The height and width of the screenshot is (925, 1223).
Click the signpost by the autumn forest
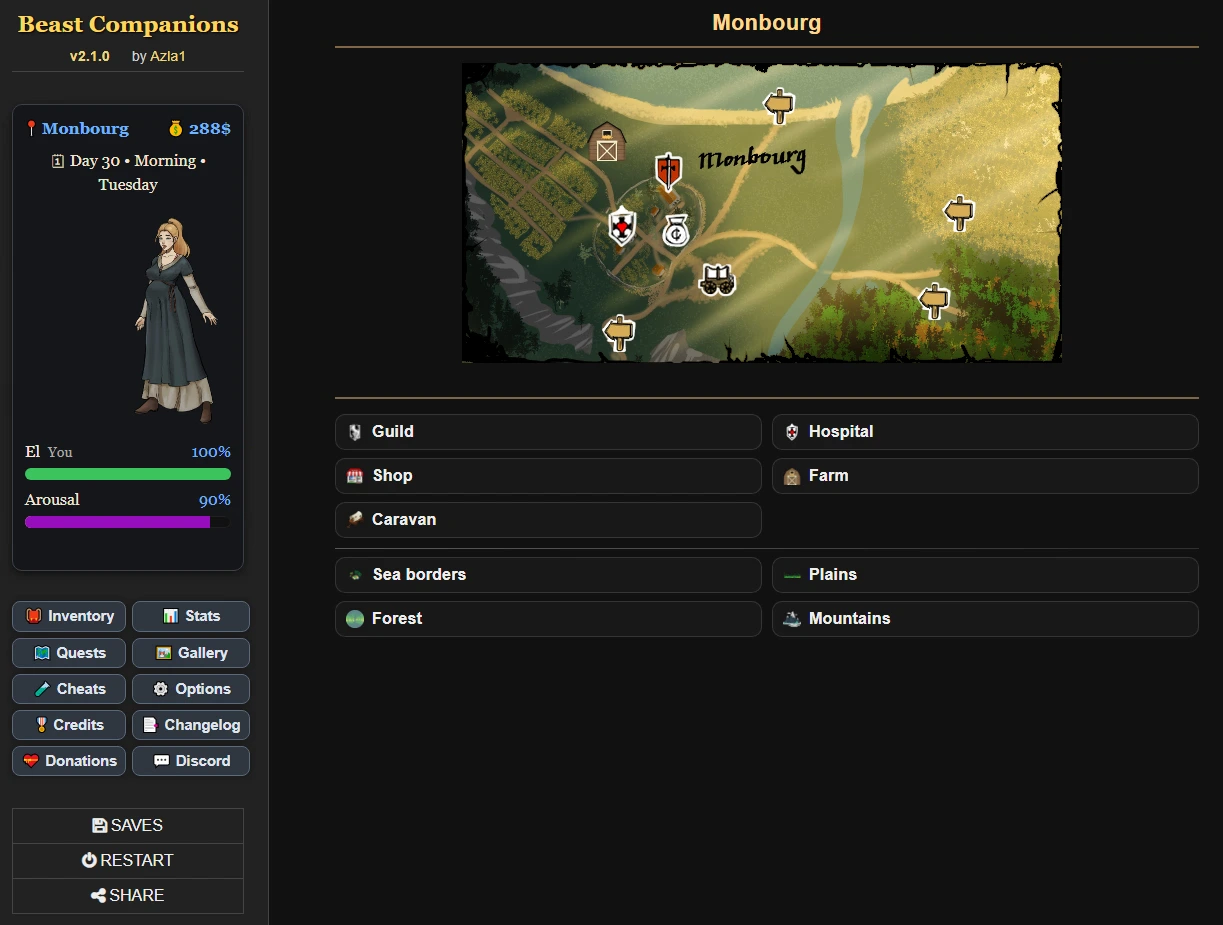tap(934, 300)
